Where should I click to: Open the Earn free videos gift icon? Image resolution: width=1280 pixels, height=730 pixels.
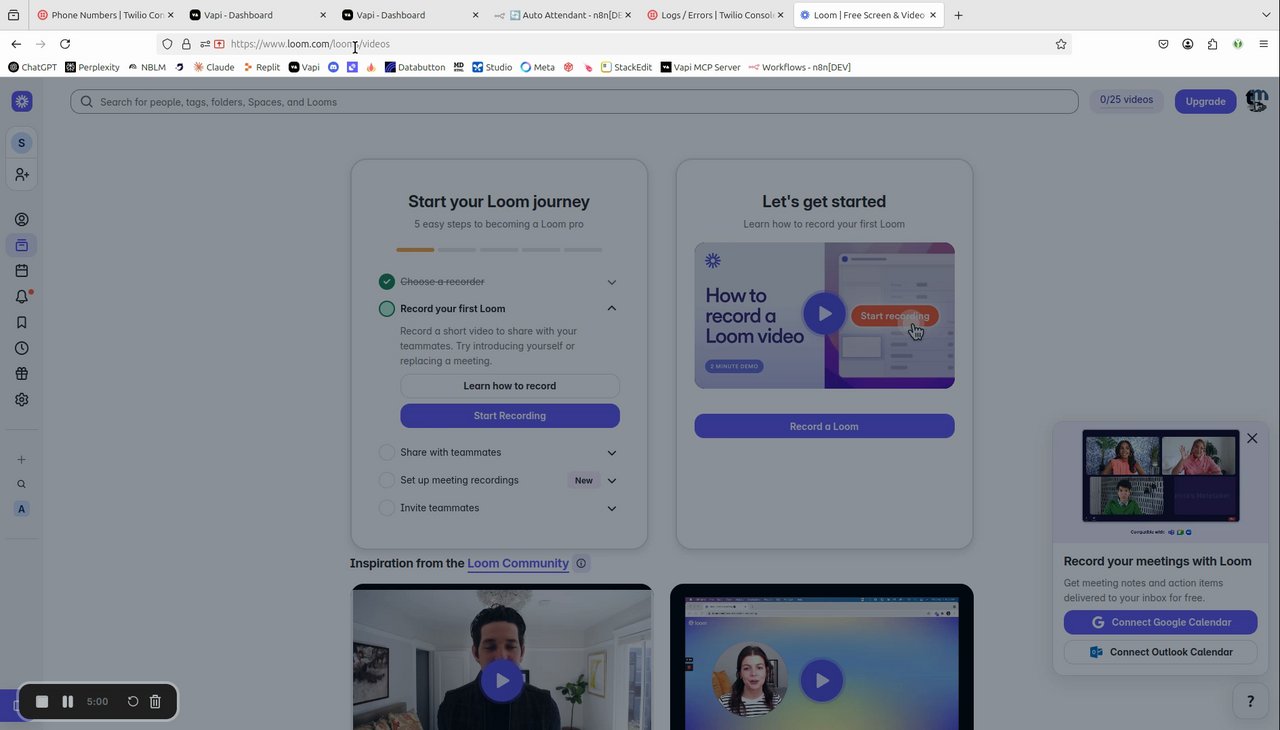pyautogui.click(x=22, y=374)
